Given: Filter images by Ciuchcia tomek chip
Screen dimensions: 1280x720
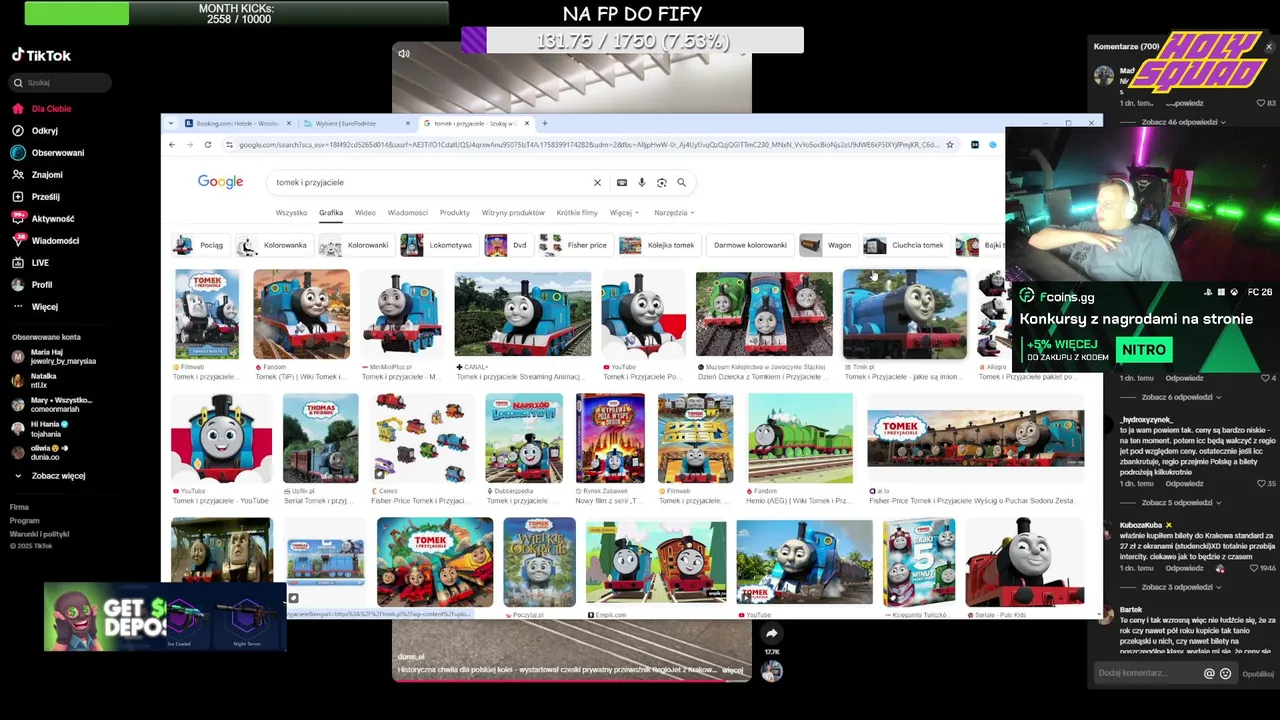Looking at the screenshot, I should point(904,245).
